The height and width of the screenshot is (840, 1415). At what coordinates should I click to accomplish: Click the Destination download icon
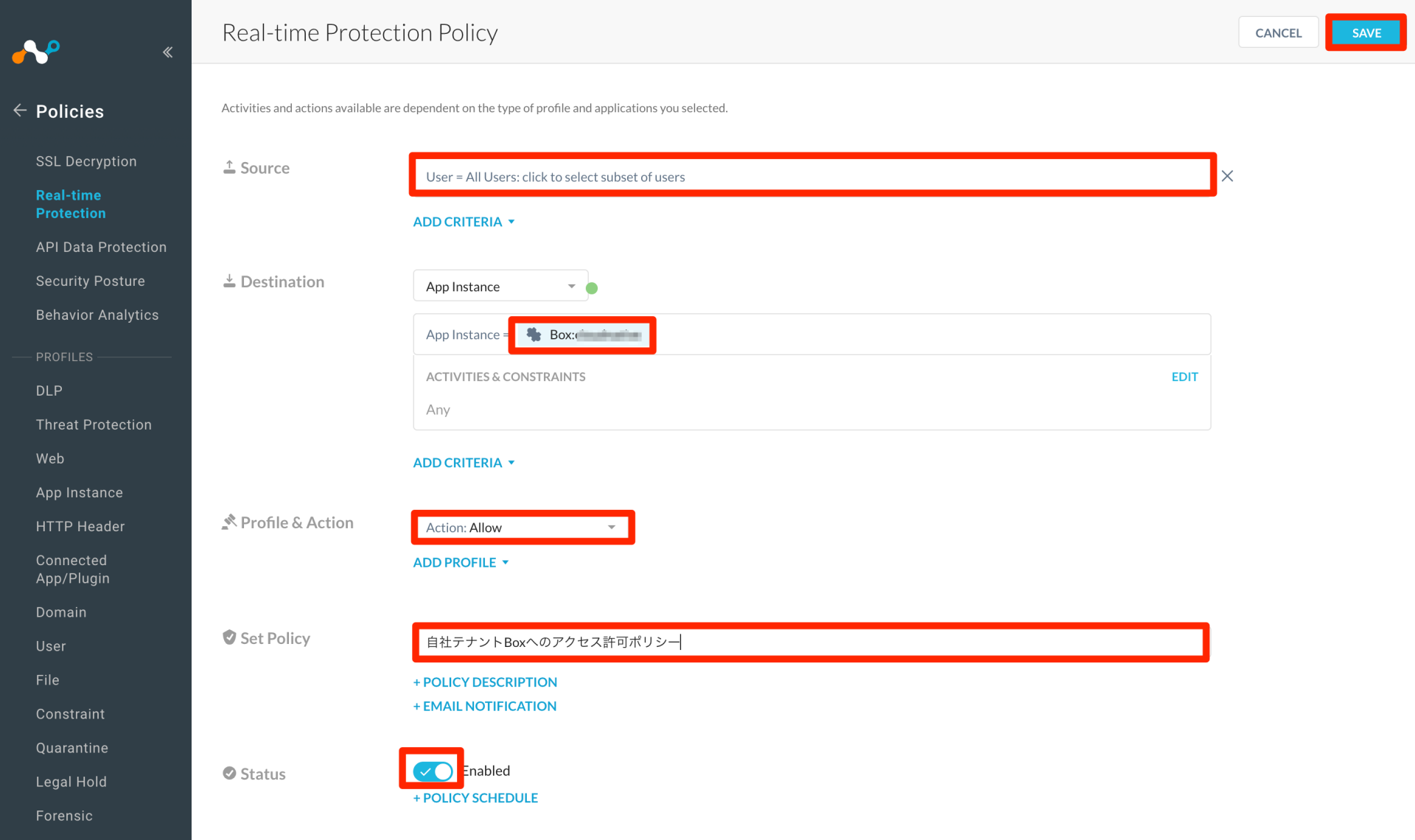click(229, 280)
